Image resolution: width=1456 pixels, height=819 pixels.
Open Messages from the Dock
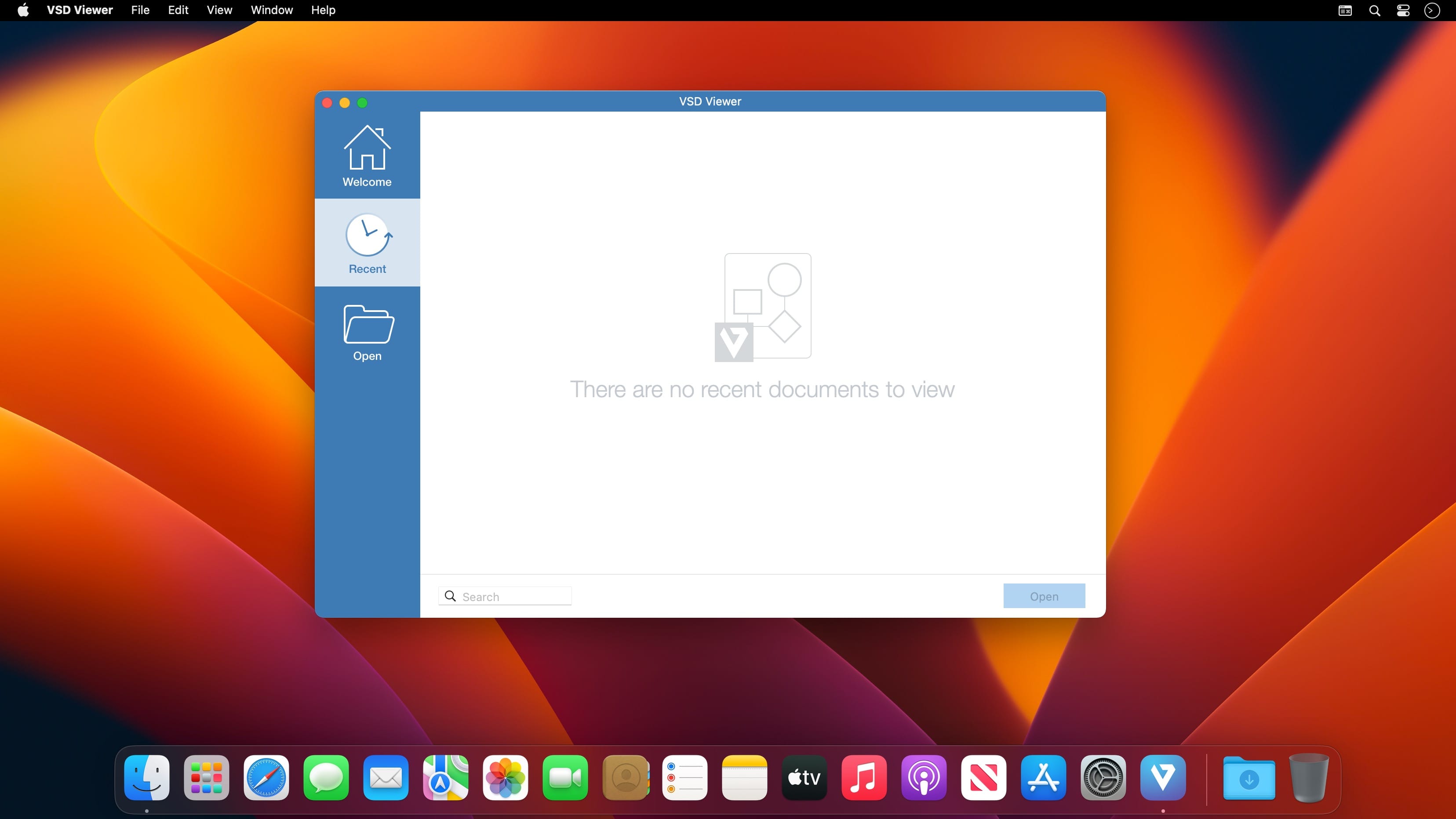click(x=326, y=778)
